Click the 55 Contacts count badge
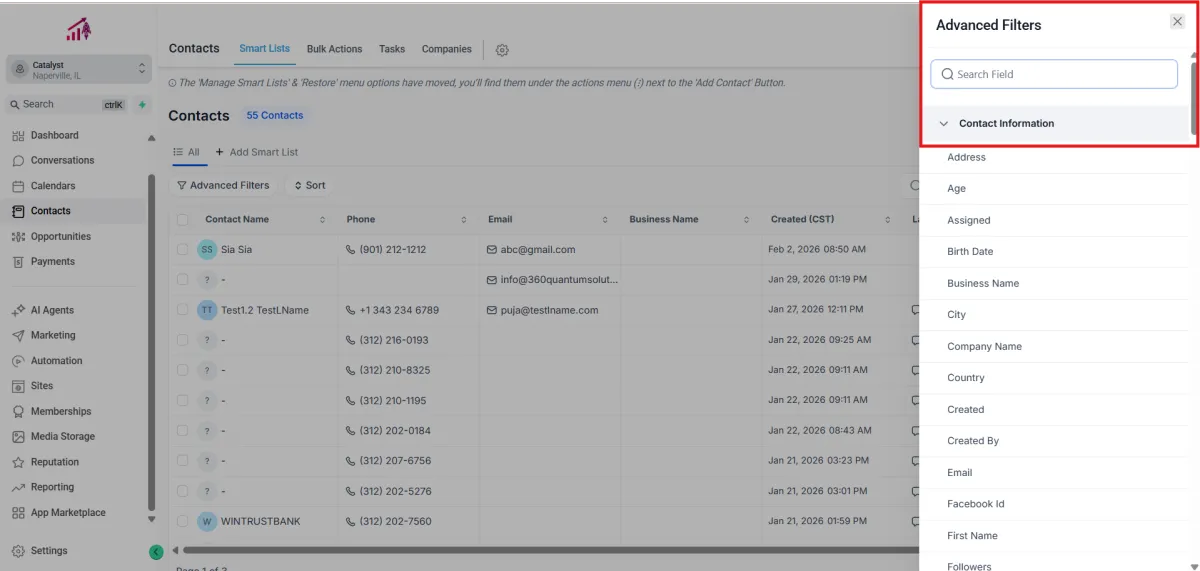 [275, 116]
